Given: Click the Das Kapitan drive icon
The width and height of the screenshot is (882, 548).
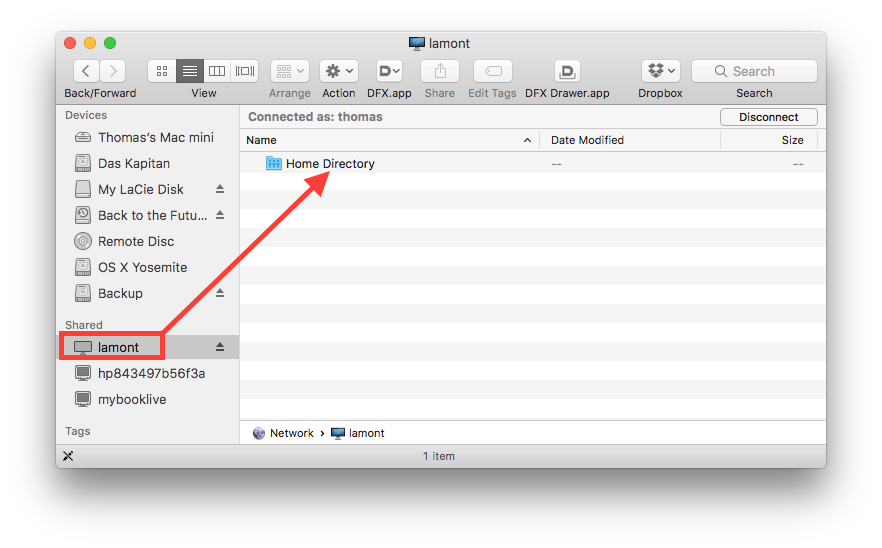Looking at the screenshot, I should point(83,163).
